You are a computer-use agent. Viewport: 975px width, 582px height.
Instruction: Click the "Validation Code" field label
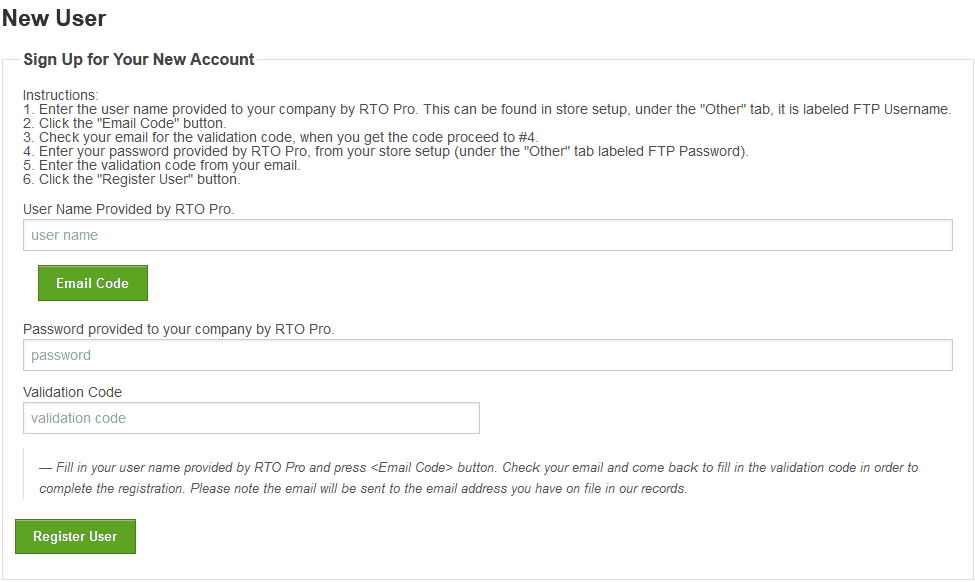pos(72,392)
